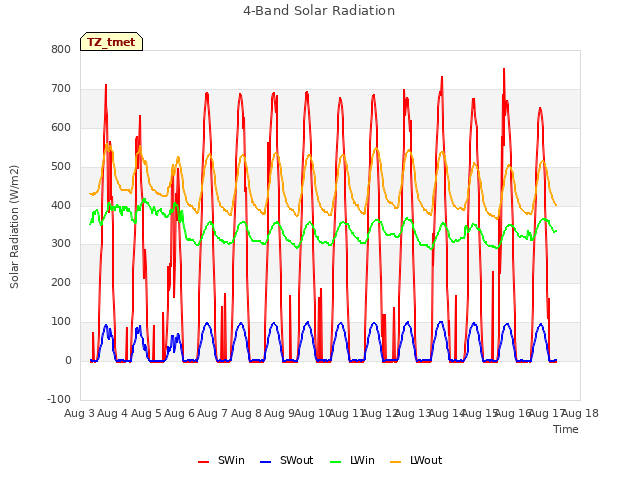Screen dimensions: 640x480
Task: Click the Time axis label
Action: [566, 429]
